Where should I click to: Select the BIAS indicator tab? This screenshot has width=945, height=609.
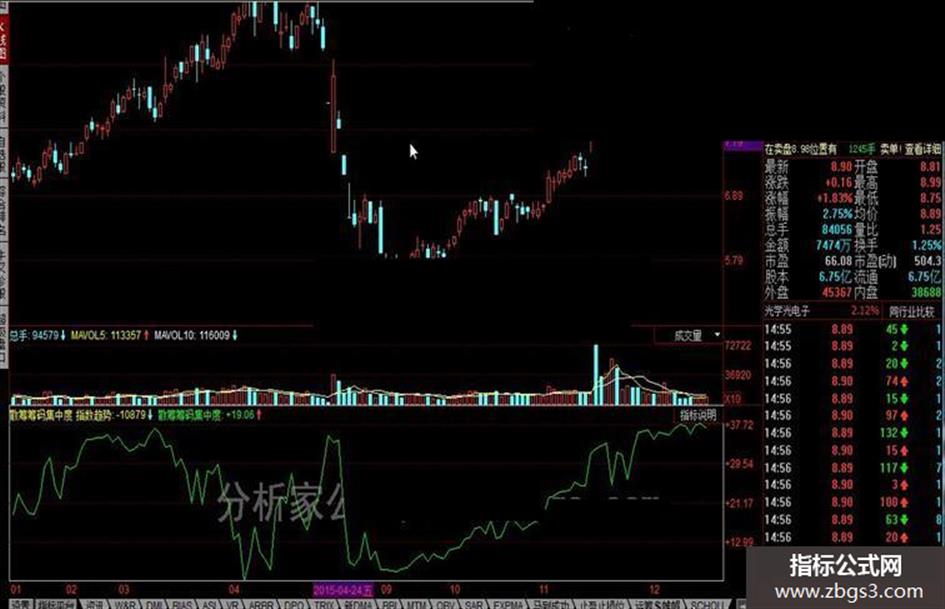(x=181, y=604)
